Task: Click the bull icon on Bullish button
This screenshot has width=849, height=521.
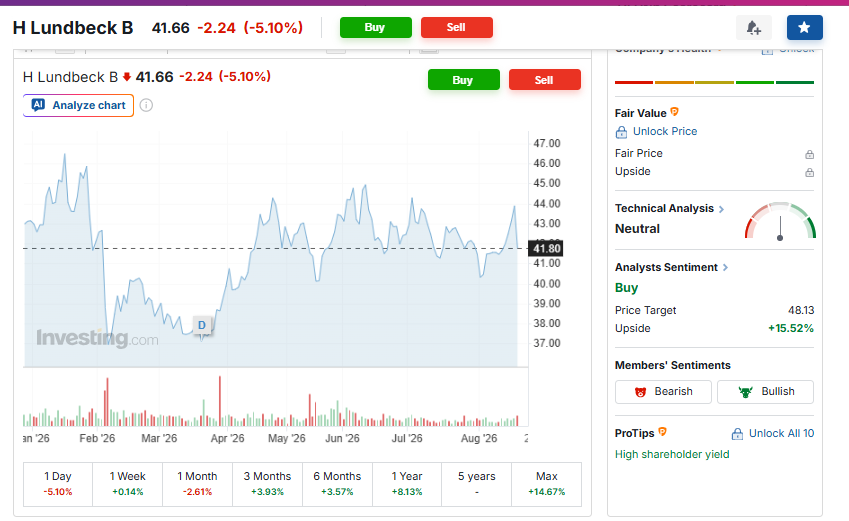Action: click(x=746, y=392)
